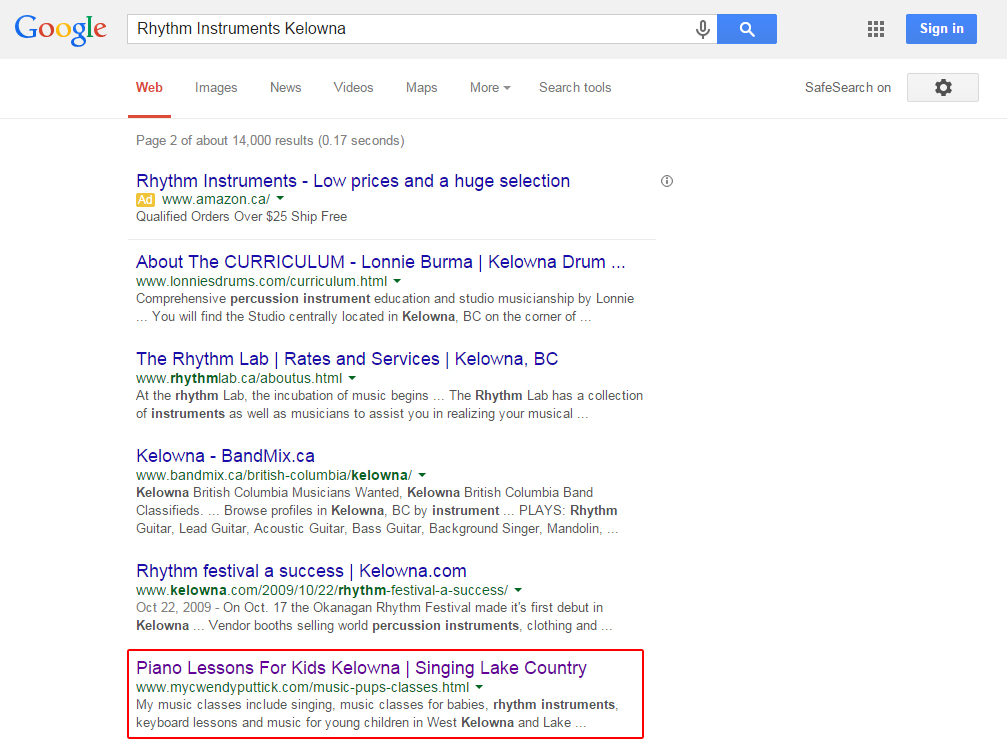
Task: Click the blue magnifier search button
Action: pos(747,29)
